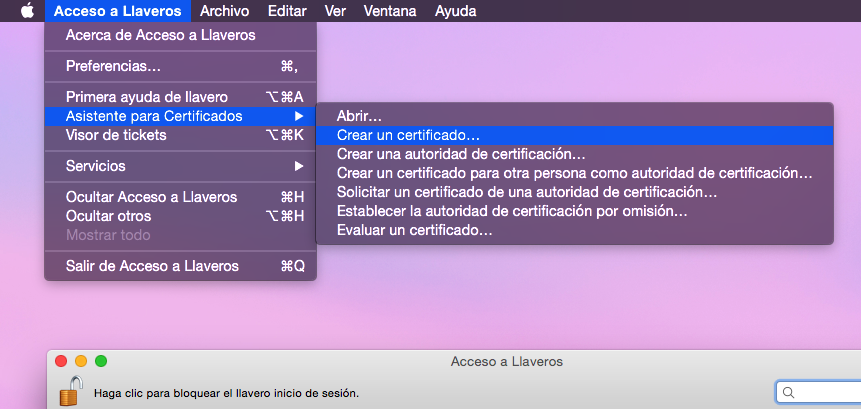Open the Ver menu
Image resolution: width=861 pixels, height=409 pixels.
[336, 11]
